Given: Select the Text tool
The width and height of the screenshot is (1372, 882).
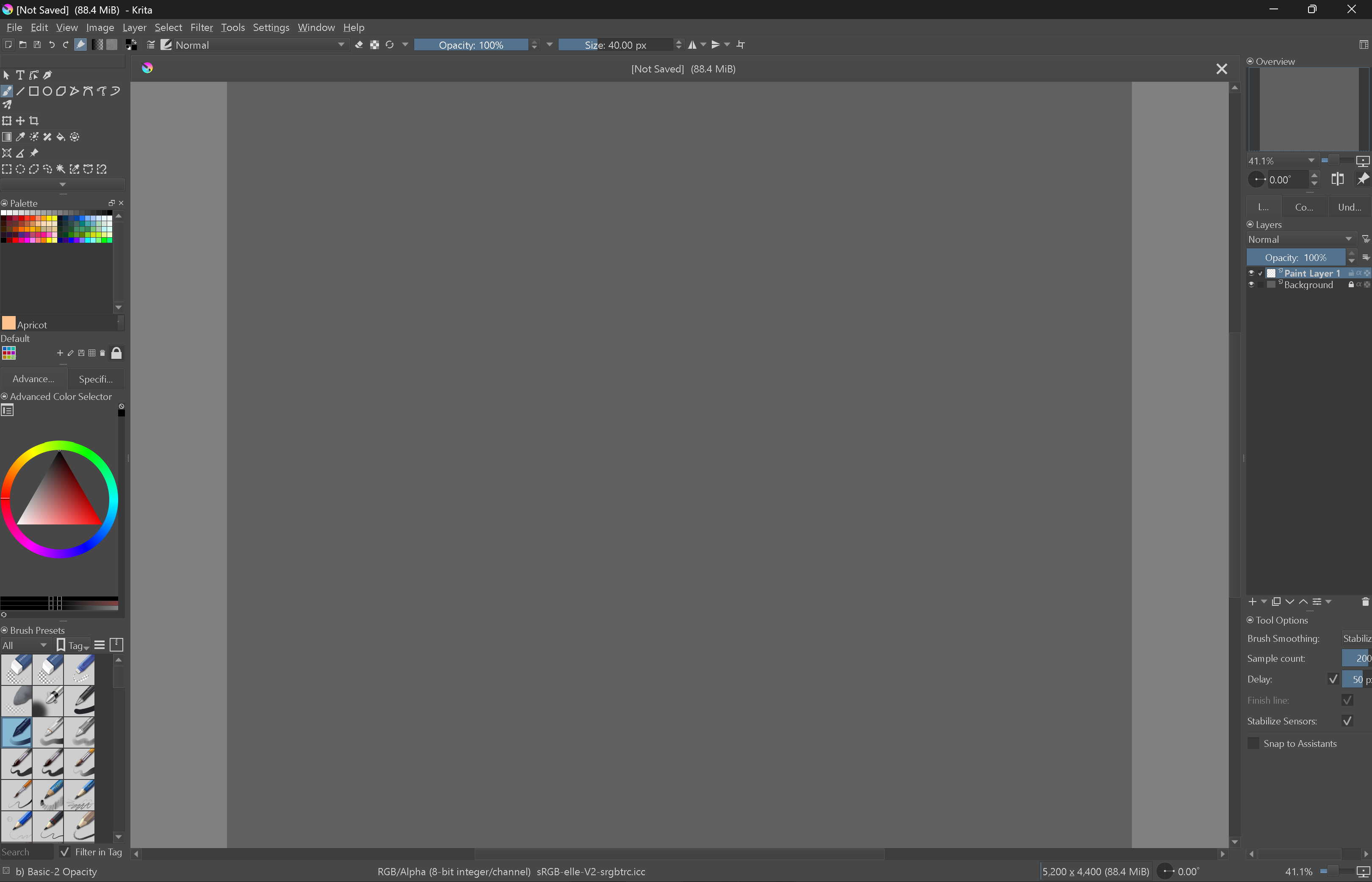Looking at the screenshot, I should click(x=20, y=75).
